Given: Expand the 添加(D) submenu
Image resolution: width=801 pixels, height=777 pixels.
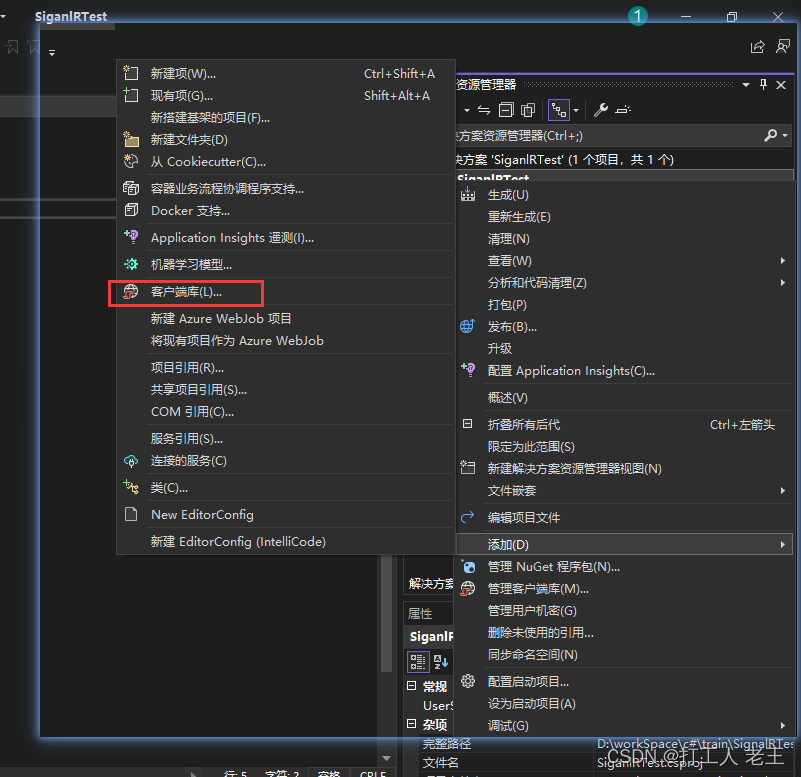Looking at the screenshot, I should (624, 545).
